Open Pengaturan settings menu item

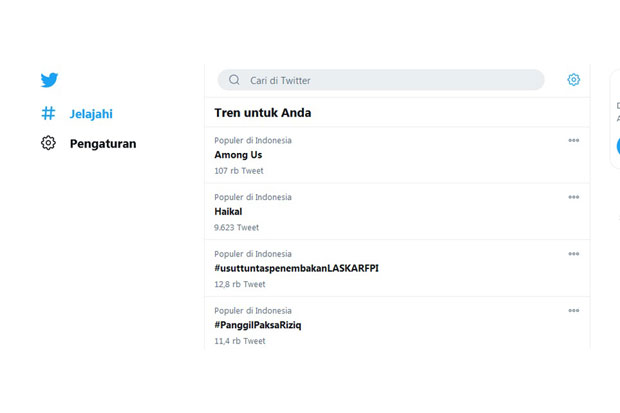click(103, 144)
